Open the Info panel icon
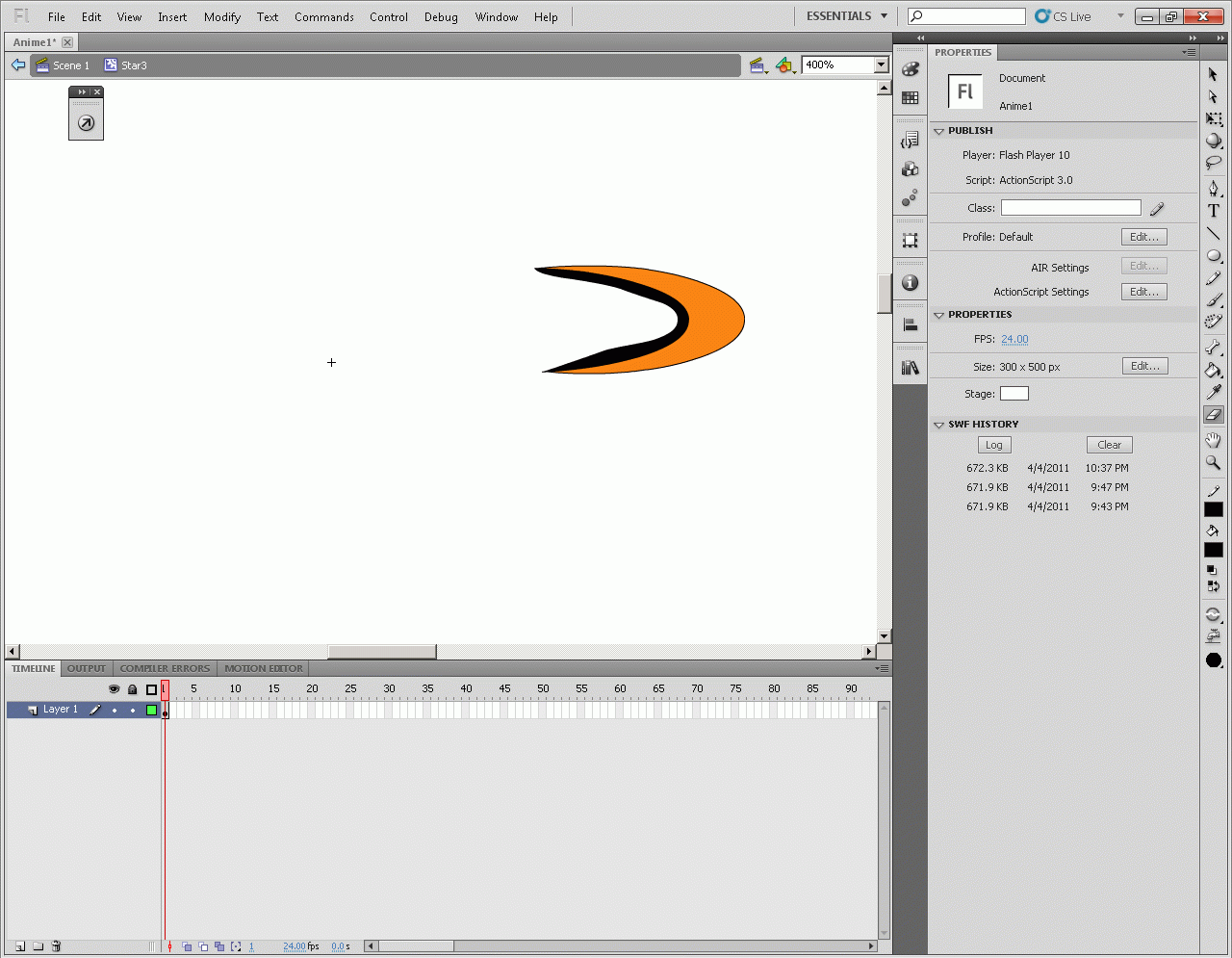This screenshot has height=958, width=1232. 910,283
